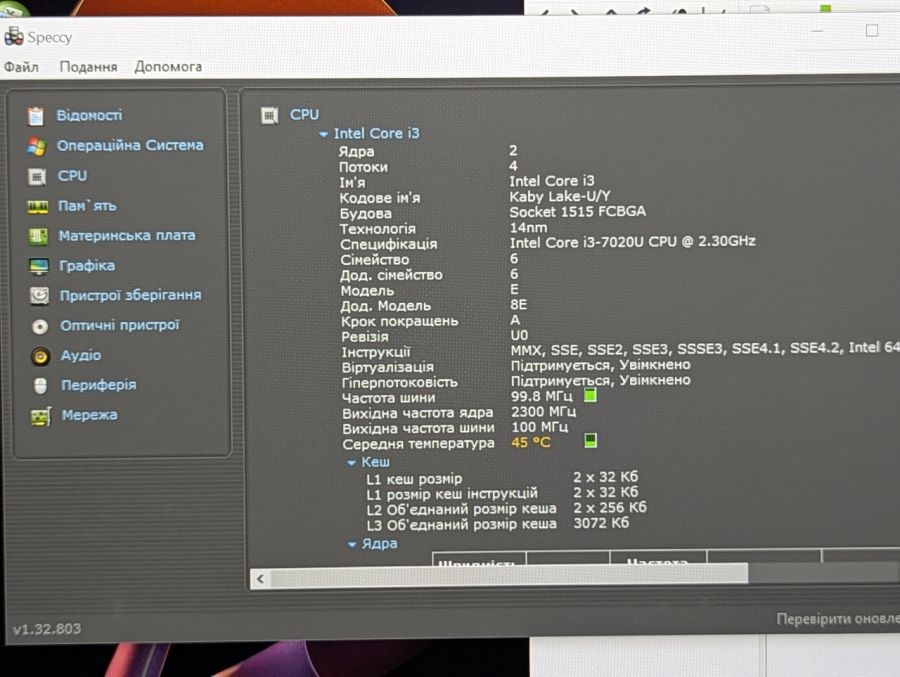Click the green tray icon next to 45 °C
The height and width of the screenshot is (677, 900).
tap(590, 440)
